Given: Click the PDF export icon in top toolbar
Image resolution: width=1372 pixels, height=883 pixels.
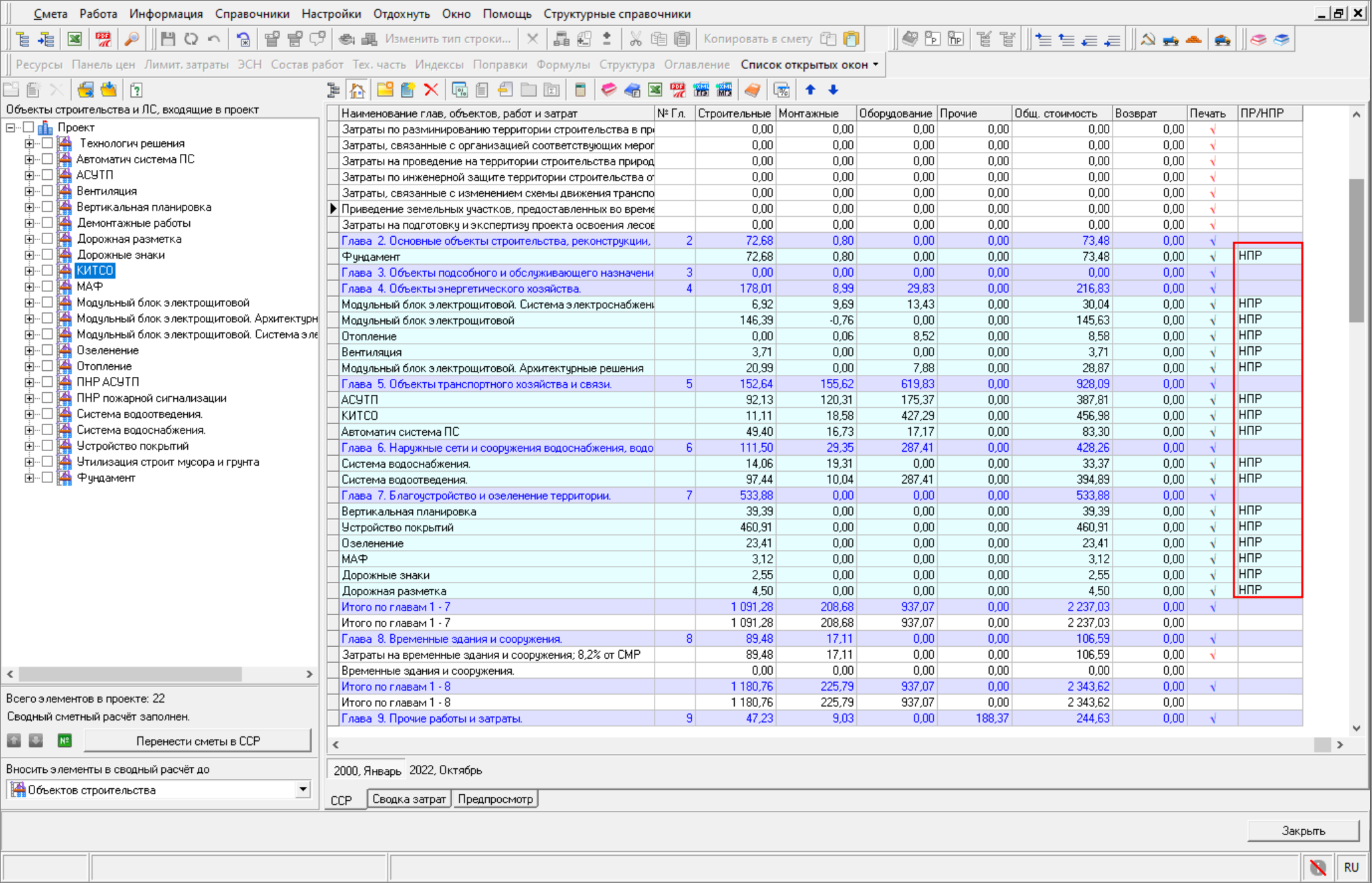Looking at the screenshot, I should click(x=104, y=39).
